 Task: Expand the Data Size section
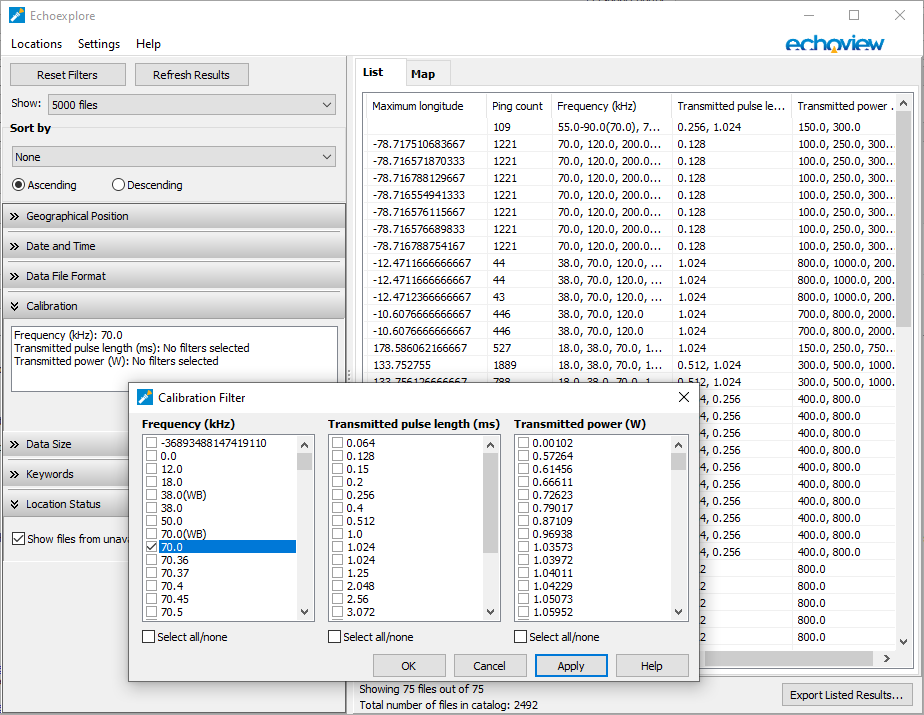(66, 444)
